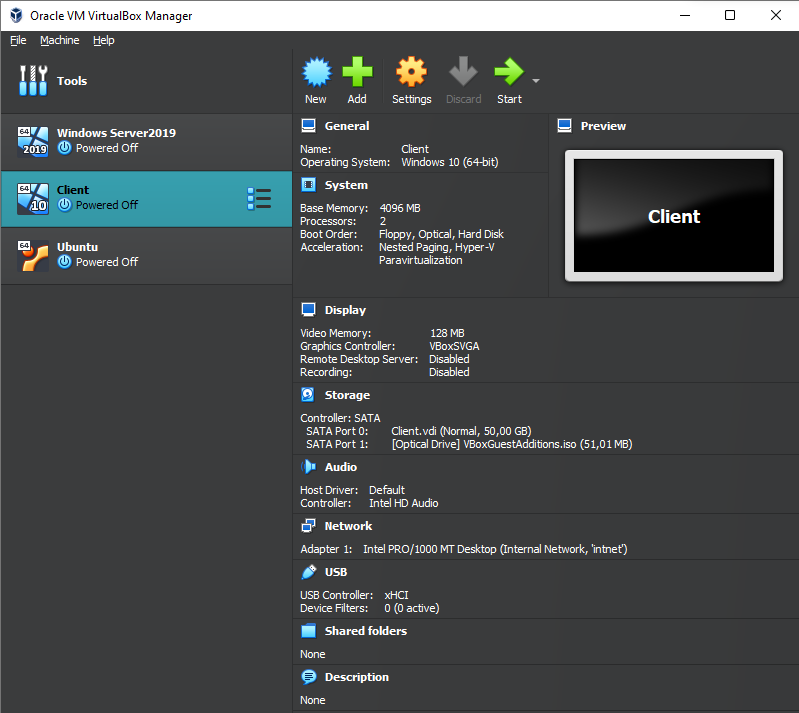Click the New virtual machine icon

pos(316,73)
